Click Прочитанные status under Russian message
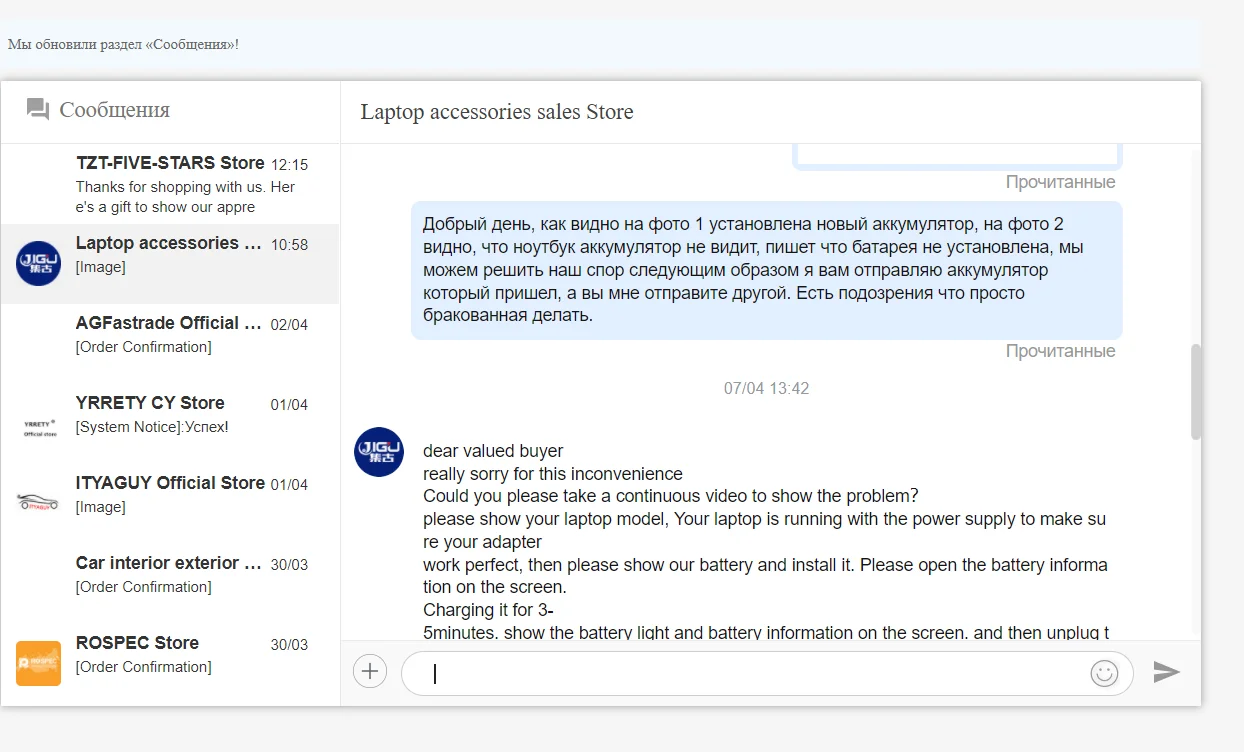This screenshot has height=752, width=1244. tap(1060, 351)
